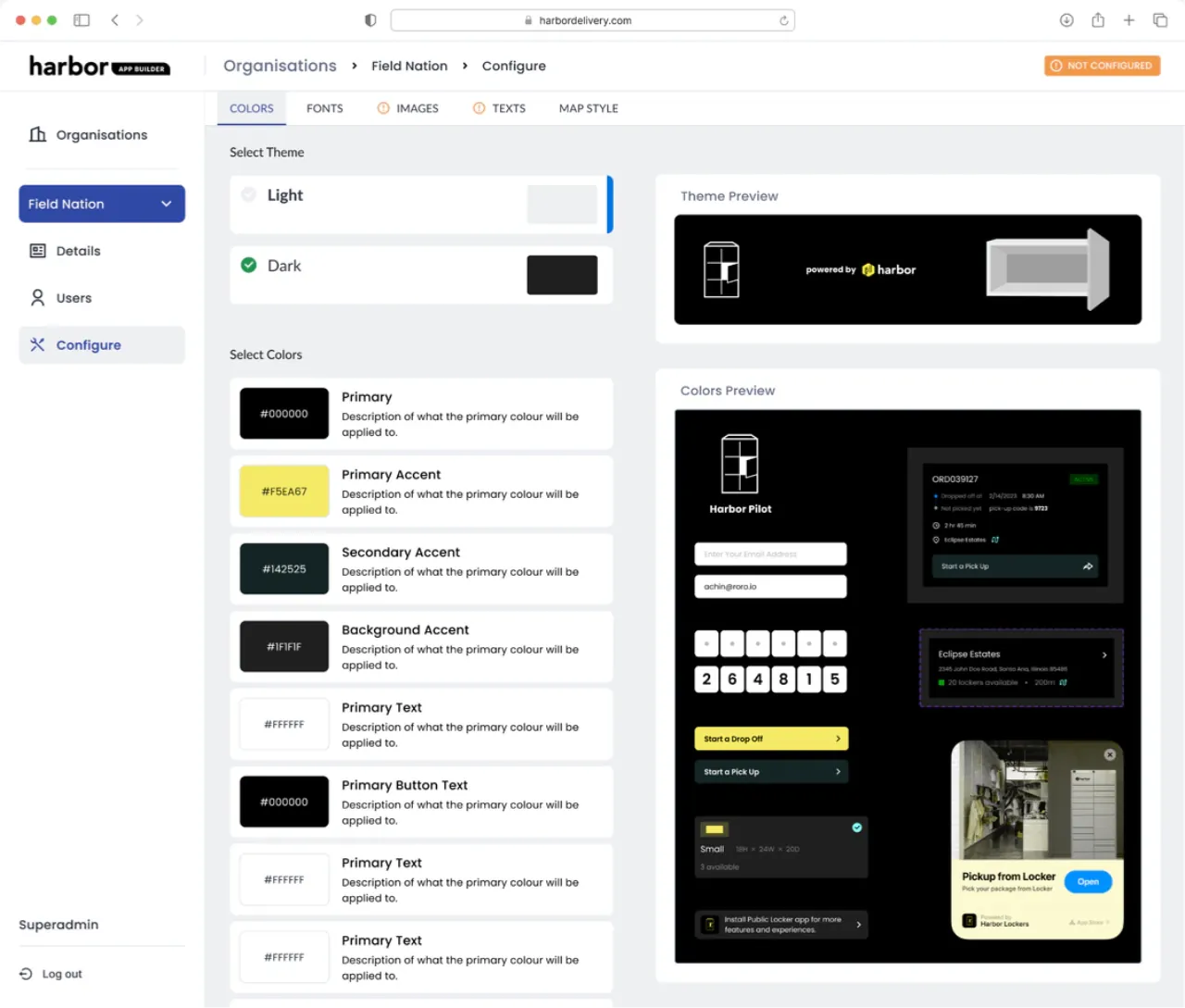Screen dimensions: 1185x1008
Task: Click the Log out icon
Action: point(26,974)
